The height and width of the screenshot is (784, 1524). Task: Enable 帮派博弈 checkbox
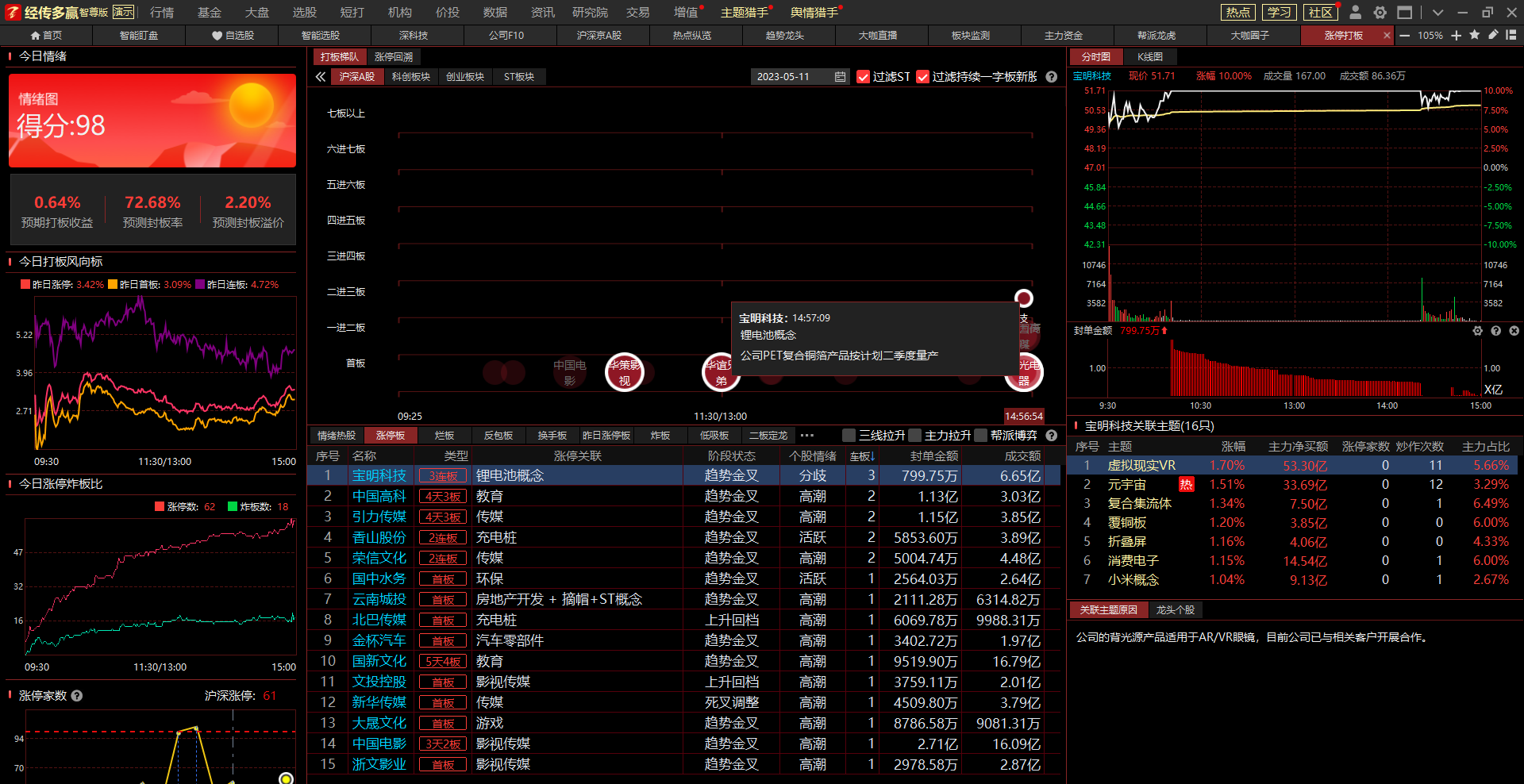click(980, 435)
